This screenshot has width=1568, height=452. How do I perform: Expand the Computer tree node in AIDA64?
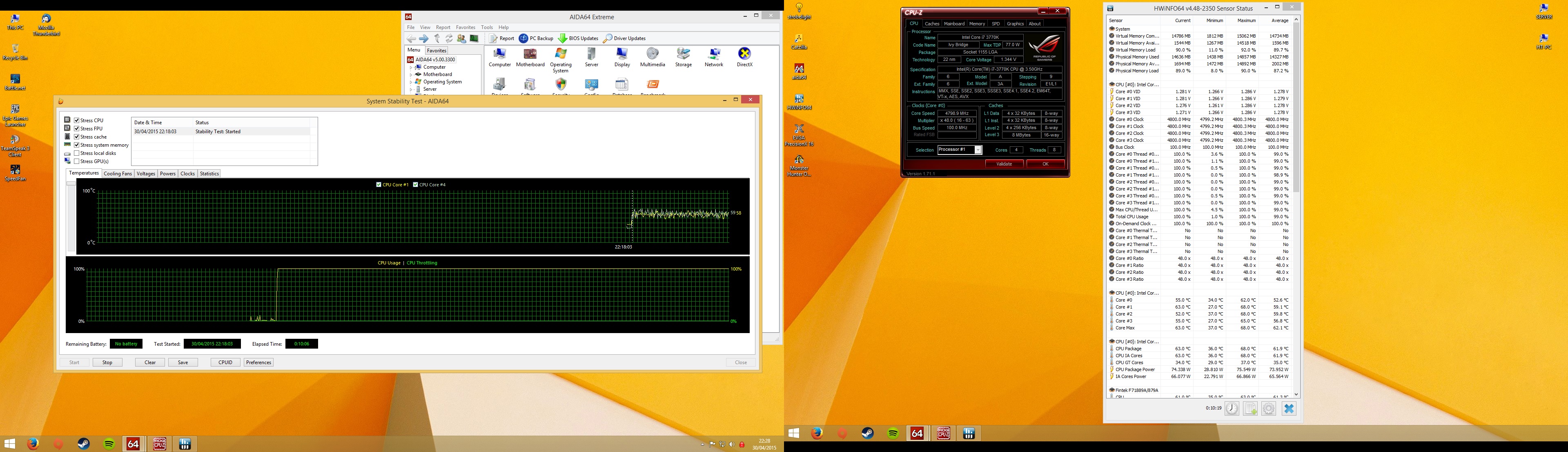tap(411, 67)
